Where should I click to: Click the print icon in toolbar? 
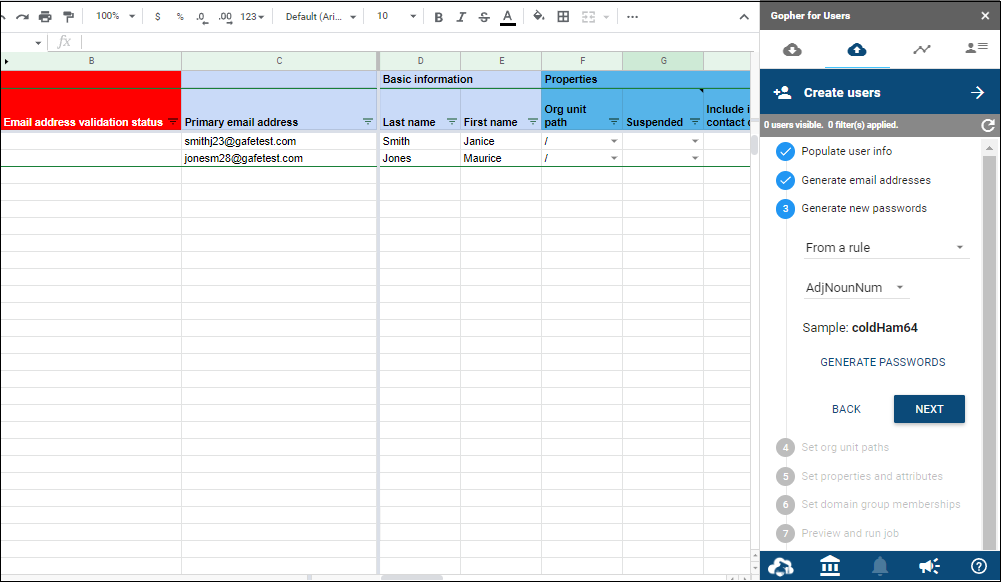[x=45, y=17]
